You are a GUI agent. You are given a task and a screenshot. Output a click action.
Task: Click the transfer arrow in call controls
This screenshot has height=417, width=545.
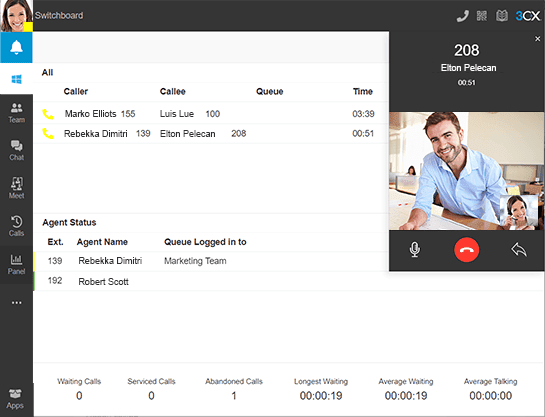pos(519,250)
